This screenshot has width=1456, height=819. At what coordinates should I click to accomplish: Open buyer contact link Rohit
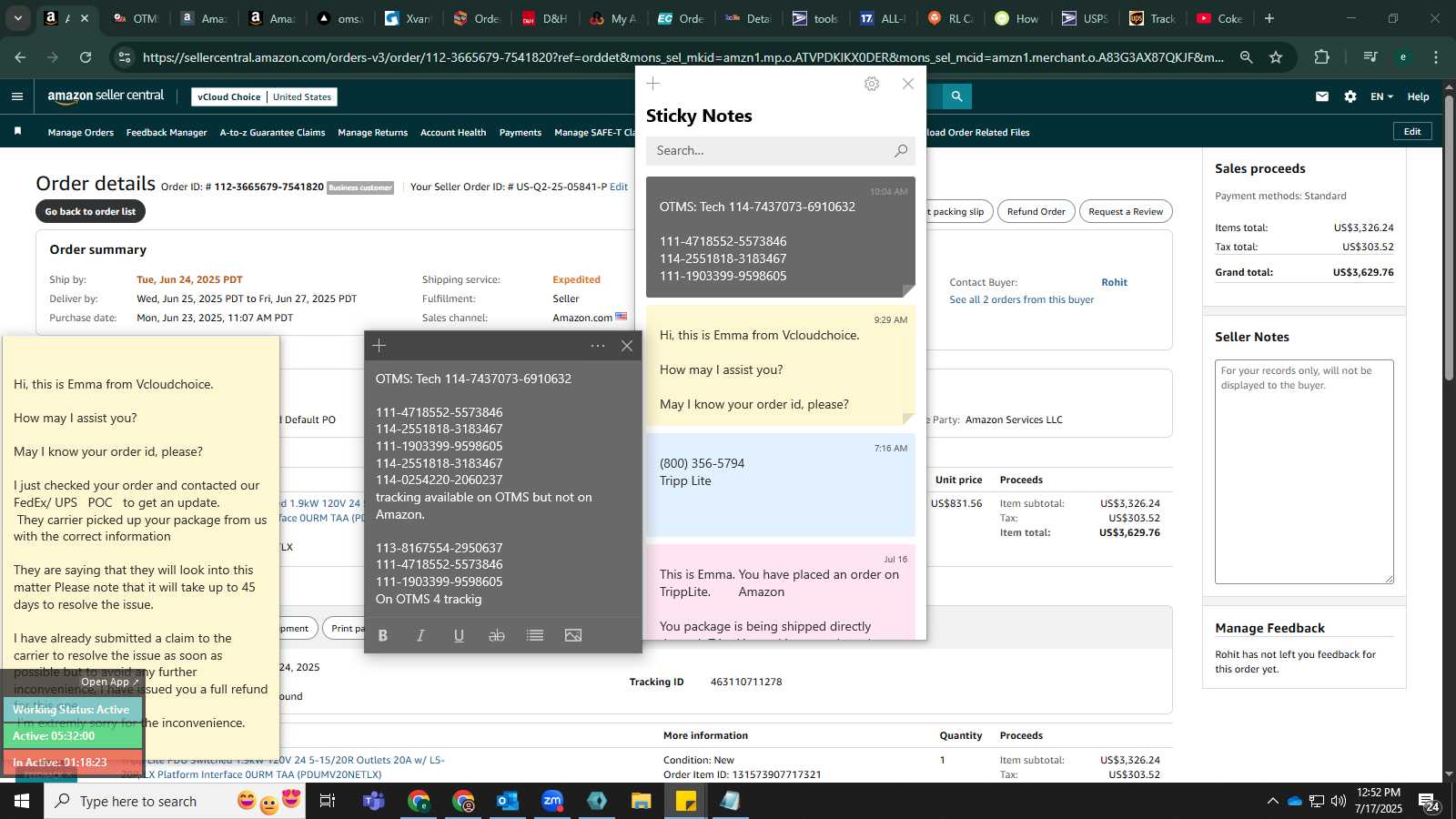click(1114, 282)
